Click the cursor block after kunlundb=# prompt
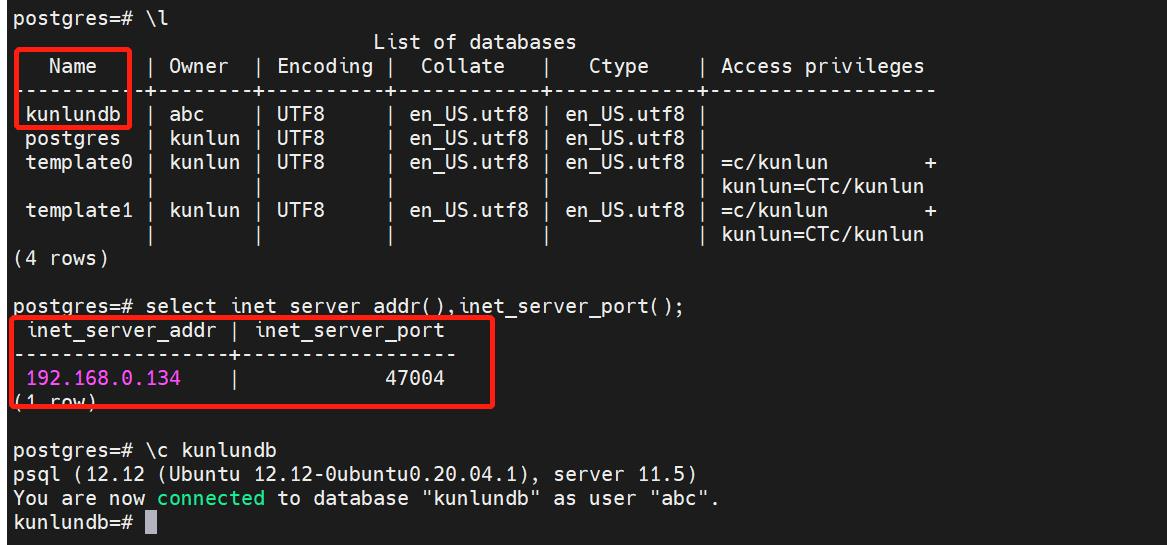The width and height of the screenshot is (1167, 545). pyautogui.click(x=151, y=522)
